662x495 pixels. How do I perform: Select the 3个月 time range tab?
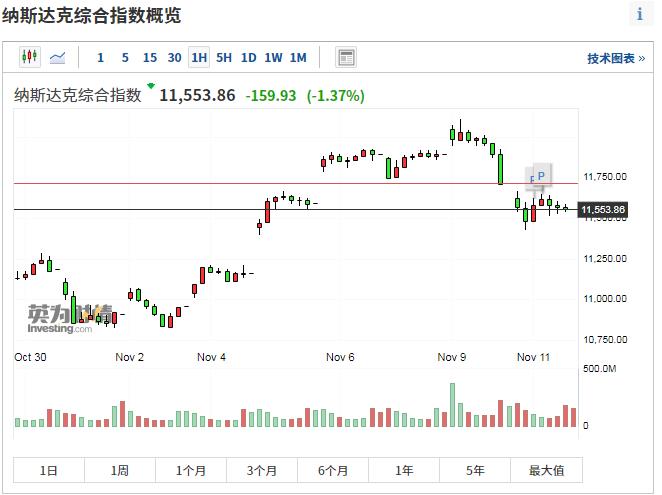click(x=261, y=470)
